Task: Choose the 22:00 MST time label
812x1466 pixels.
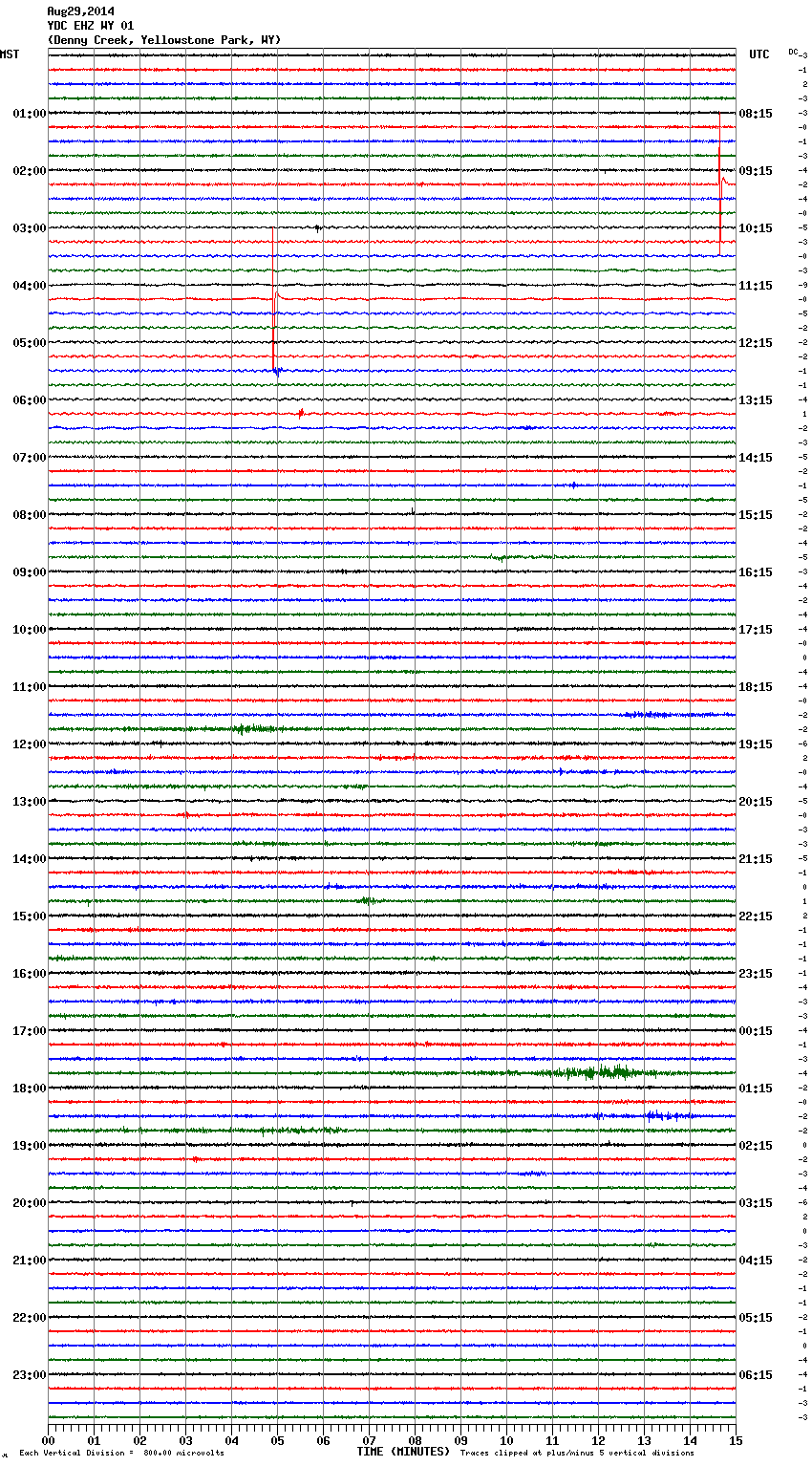Action: point(29,1318)
